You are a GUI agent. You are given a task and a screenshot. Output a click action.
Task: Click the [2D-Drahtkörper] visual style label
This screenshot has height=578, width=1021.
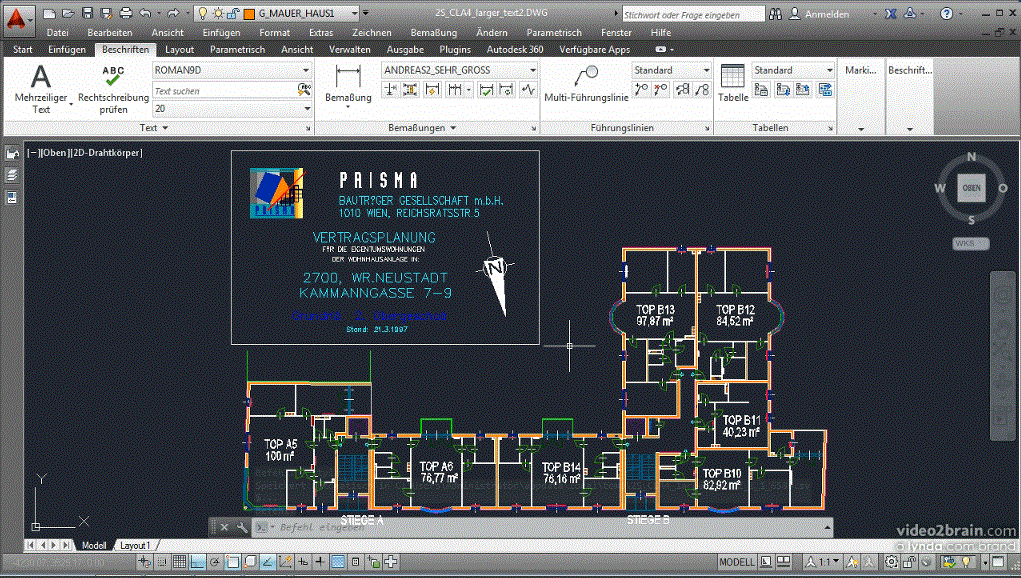click(106, 152)
